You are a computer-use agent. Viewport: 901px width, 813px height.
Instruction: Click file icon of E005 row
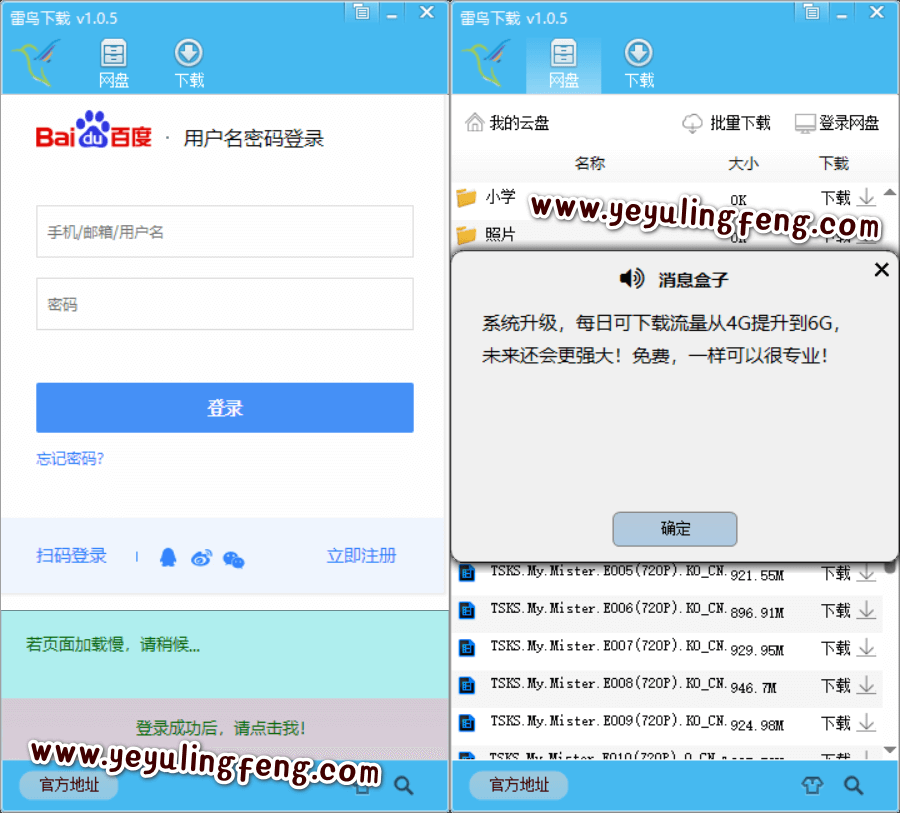coord(467,573)
